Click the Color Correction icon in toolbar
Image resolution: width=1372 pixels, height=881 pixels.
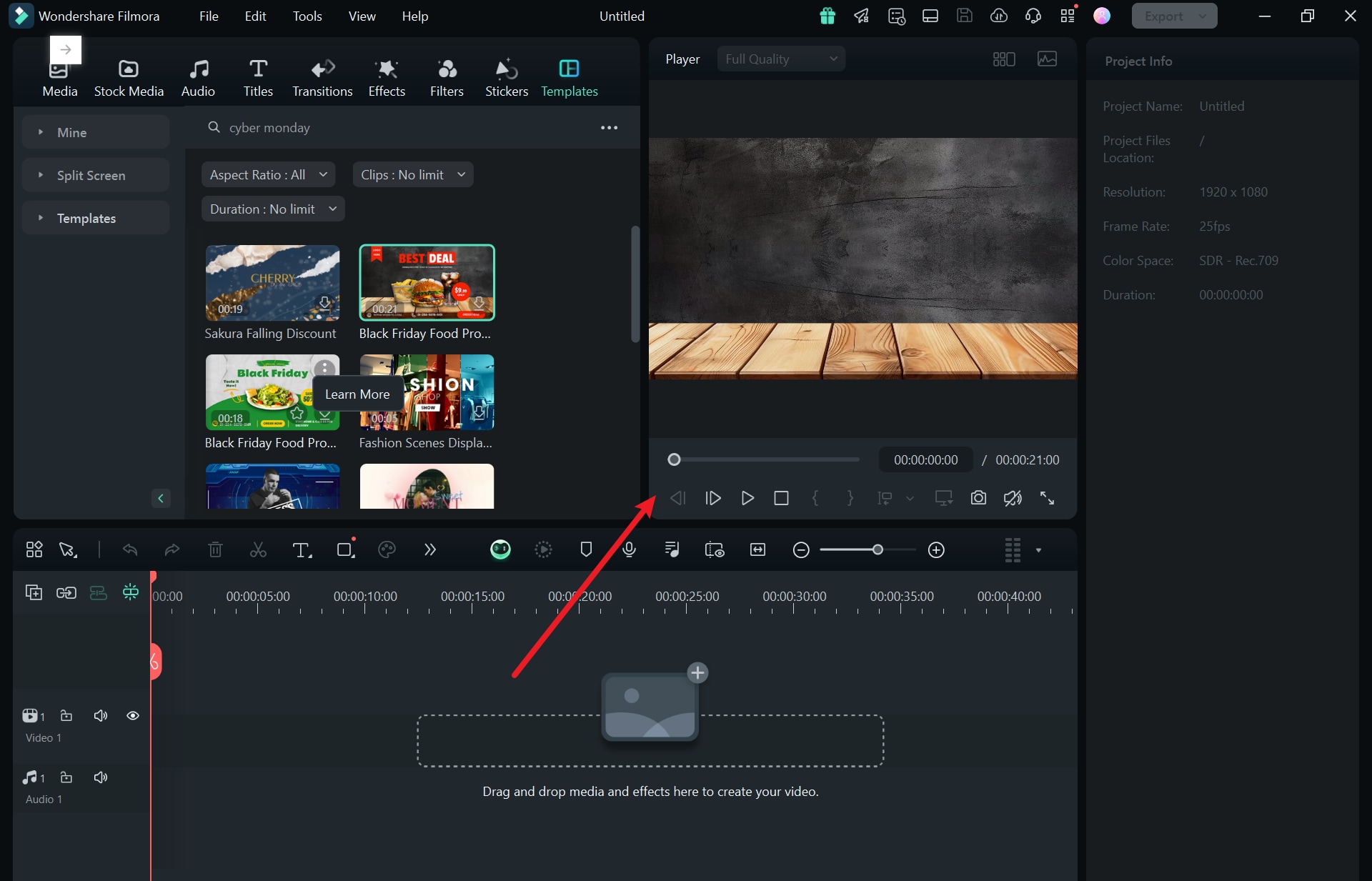click(x=385, y=549)
